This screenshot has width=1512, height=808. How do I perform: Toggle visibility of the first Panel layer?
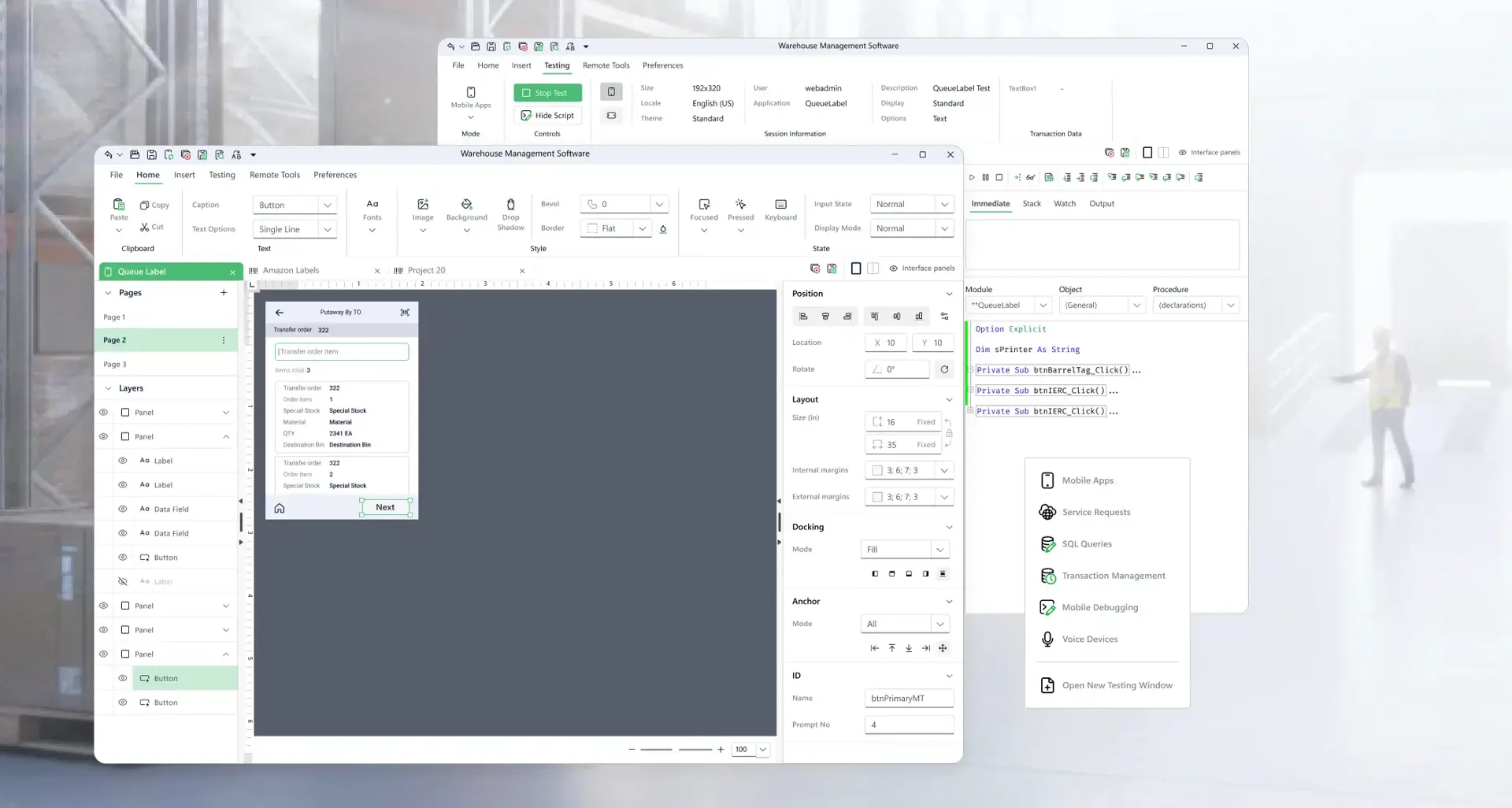(x=102, y=412)
